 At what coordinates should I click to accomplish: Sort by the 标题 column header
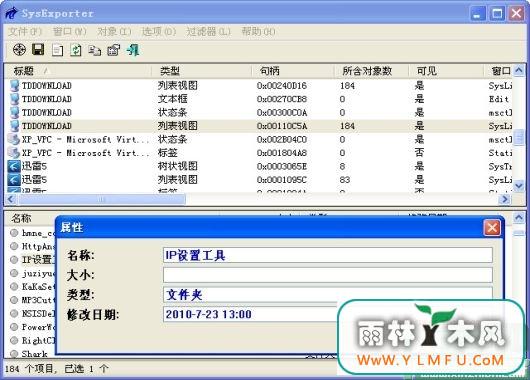point(78,71)
